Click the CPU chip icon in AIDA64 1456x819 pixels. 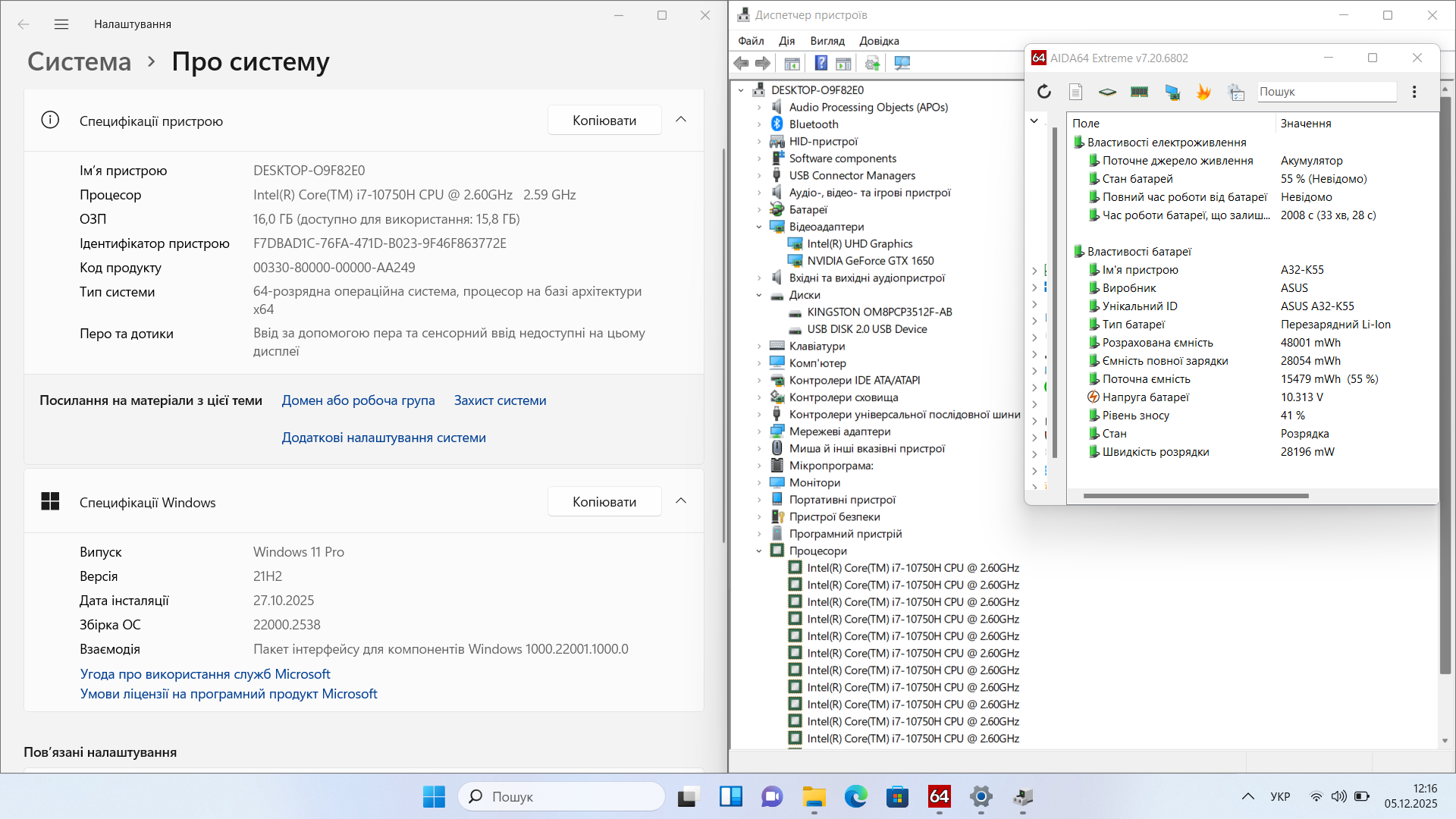click(1107, 92)
